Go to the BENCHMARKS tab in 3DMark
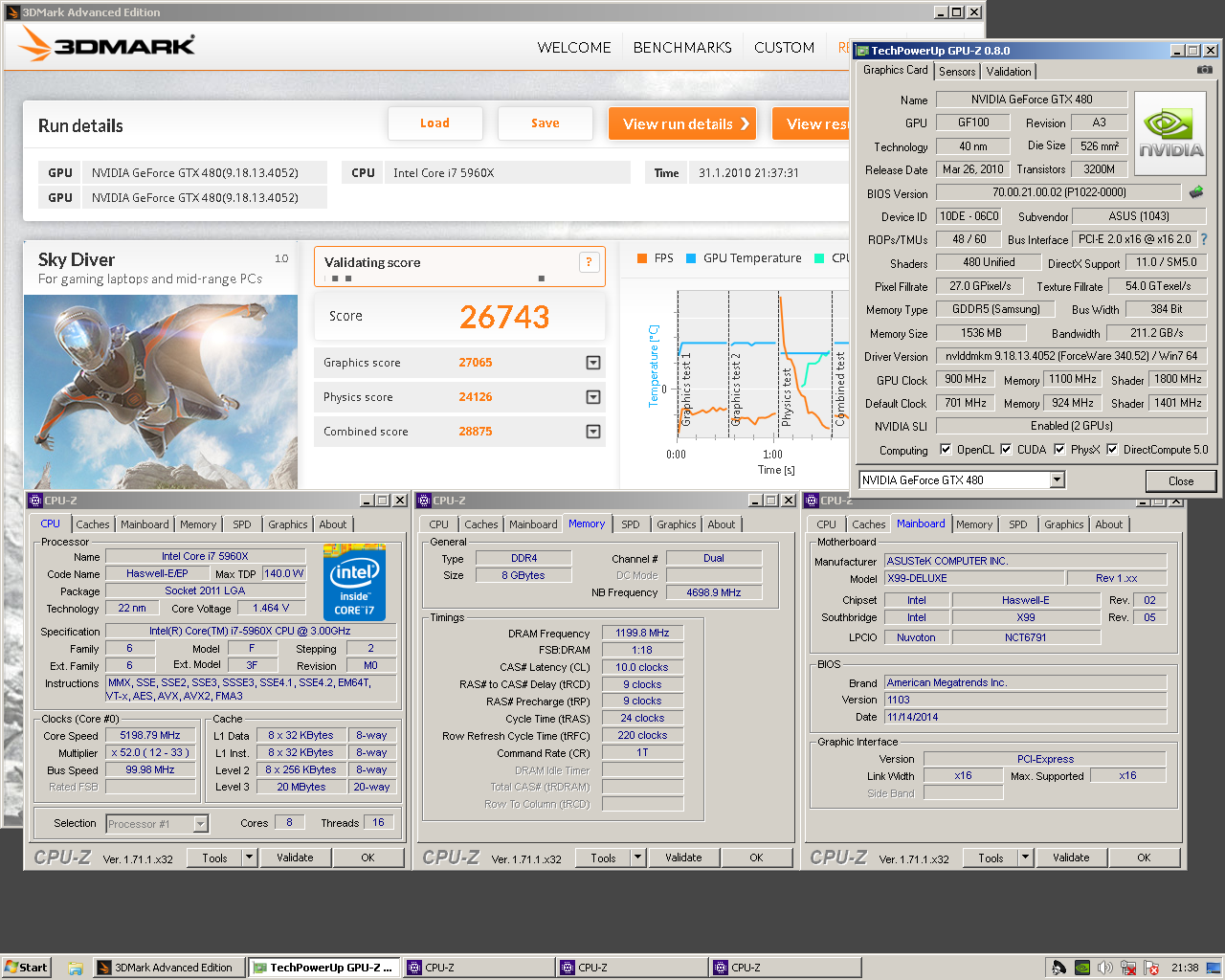 682,48
